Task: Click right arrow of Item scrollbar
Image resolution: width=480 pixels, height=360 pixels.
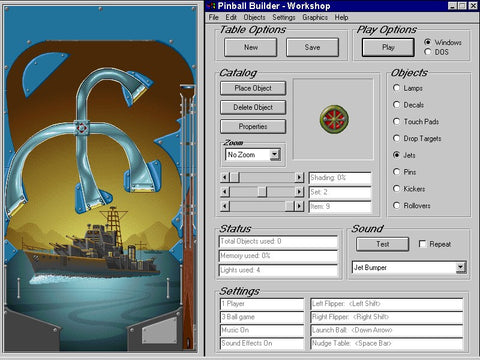Action: pyautogui.click(x=299, y=206)
